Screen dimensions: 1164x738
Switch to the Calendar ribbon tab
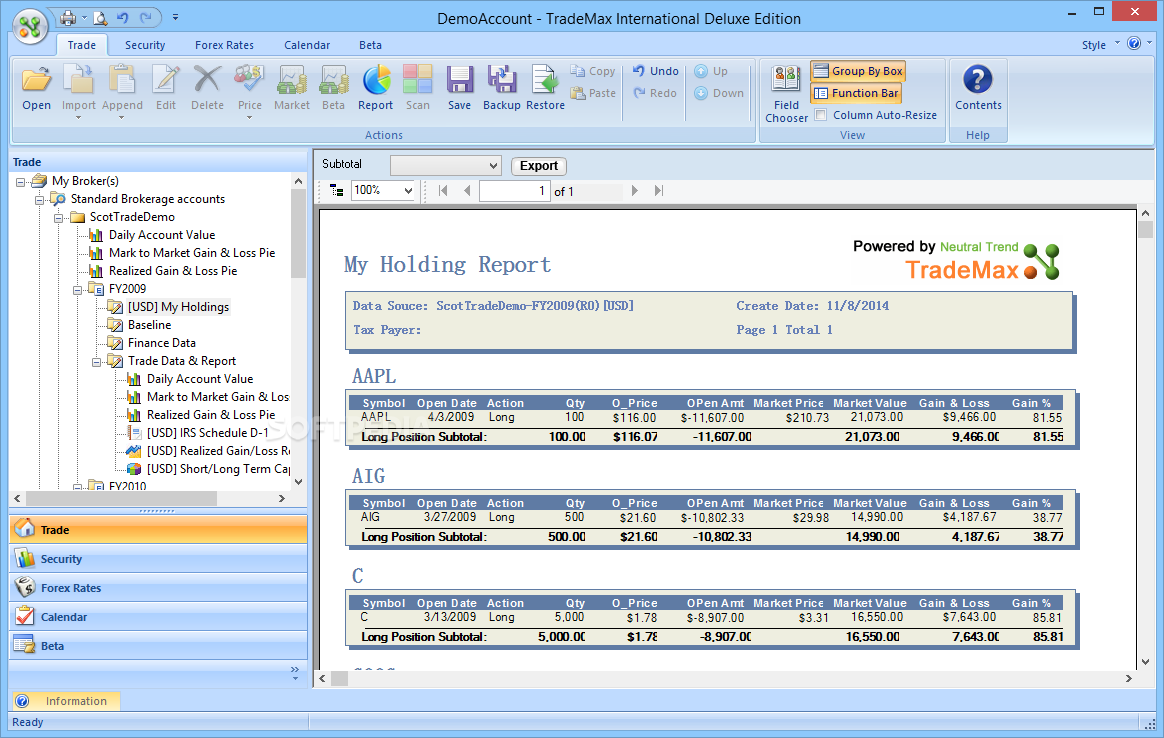(x=307, y=45)
